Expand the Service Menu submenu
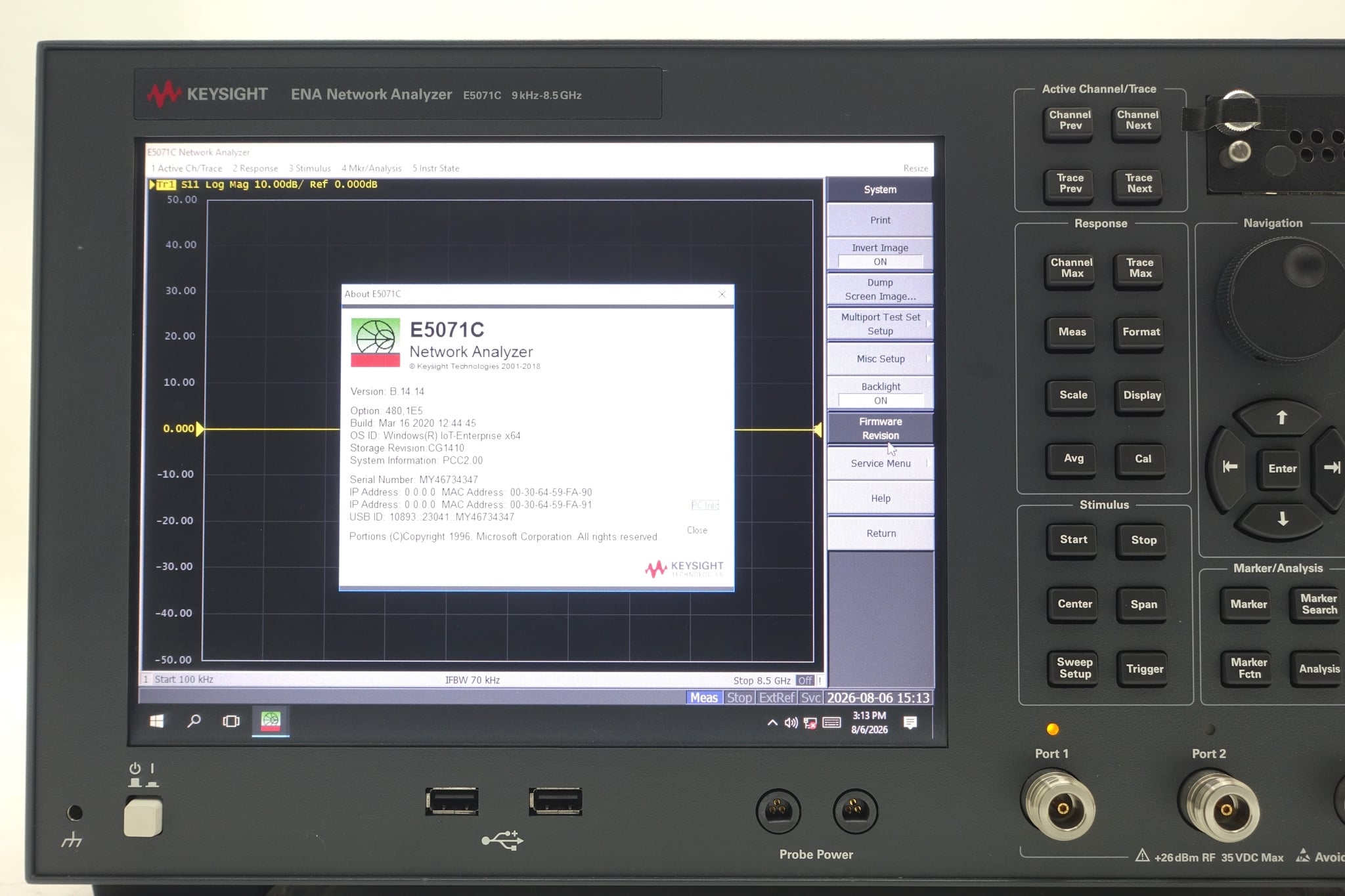Viewport: 1345px width, 896px height. point(880,463)
